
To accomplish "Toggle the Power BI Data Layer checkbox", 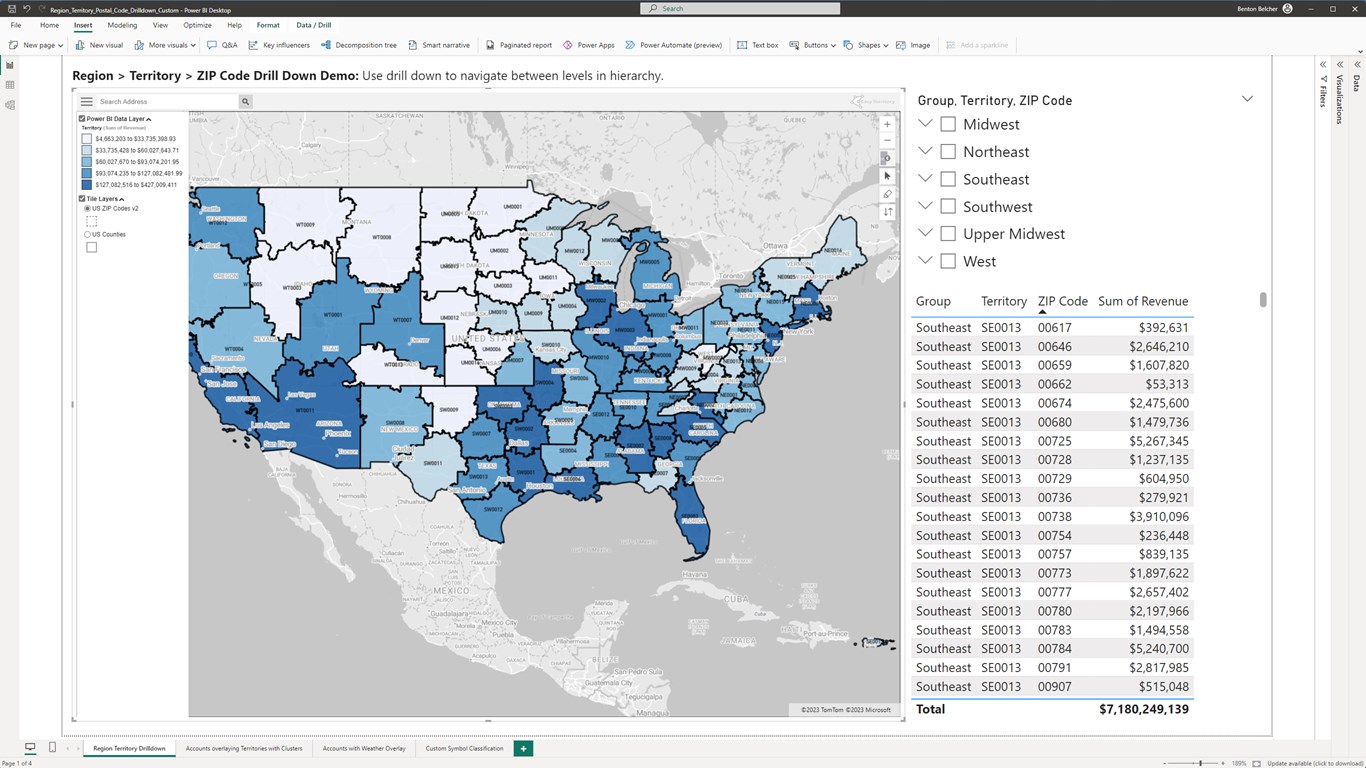I will pyautogui.click(x=82, y=118).
